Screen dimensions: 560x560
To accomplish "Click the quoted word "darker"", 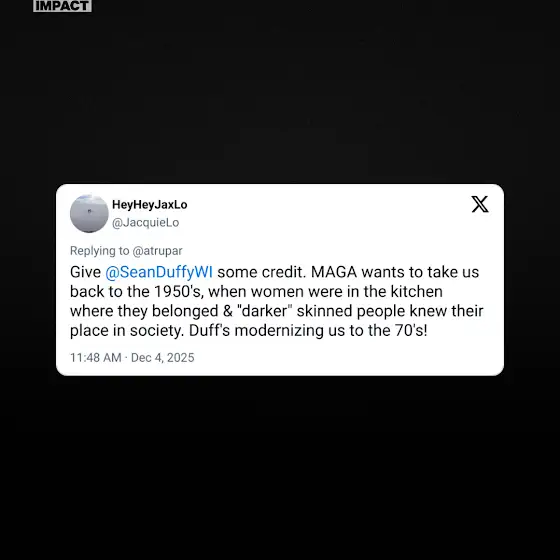I will 265,311.
